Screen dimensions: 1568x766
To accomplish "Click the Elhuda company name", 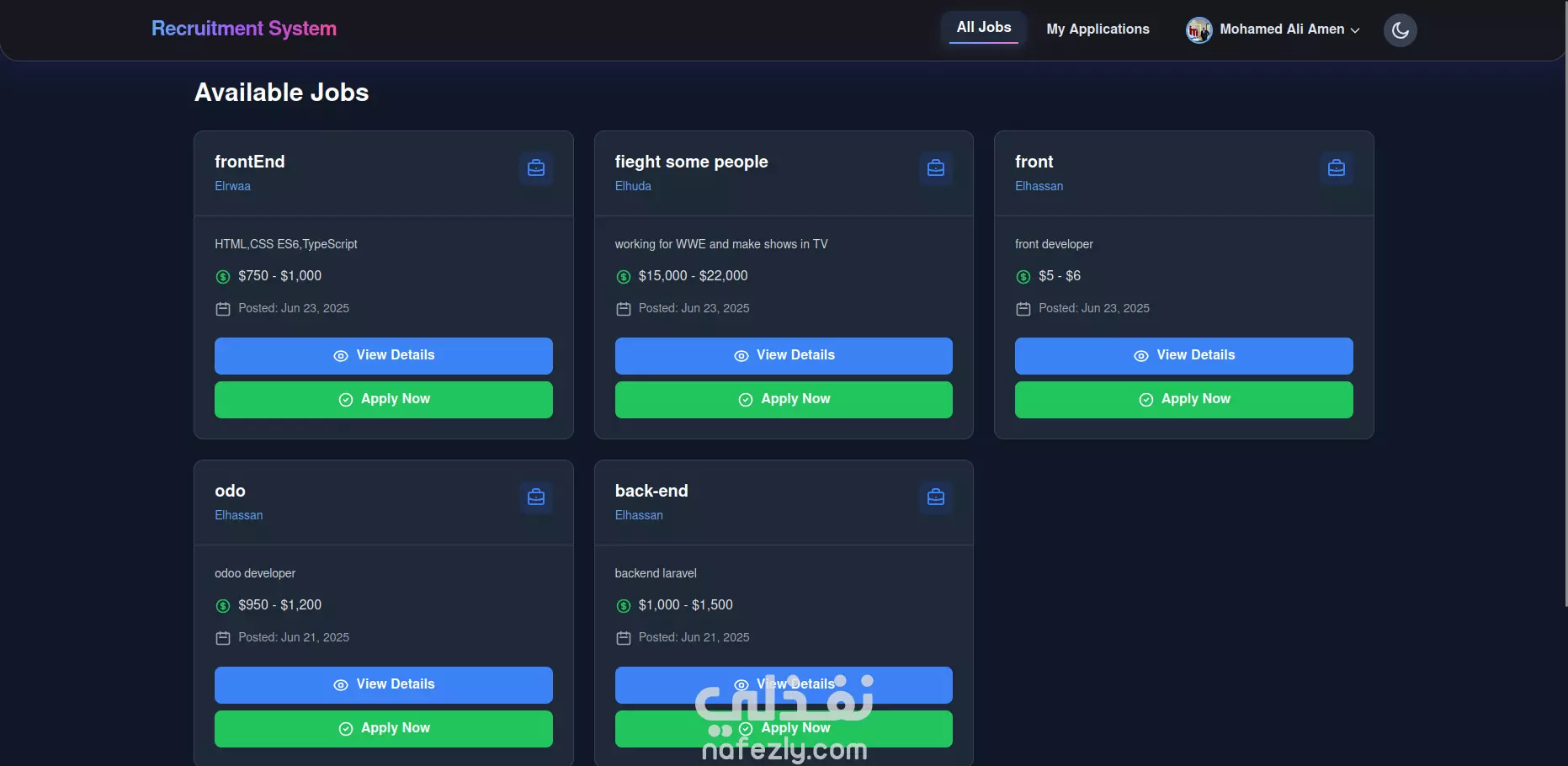I will pyautogui.click(x=633, y=186).
